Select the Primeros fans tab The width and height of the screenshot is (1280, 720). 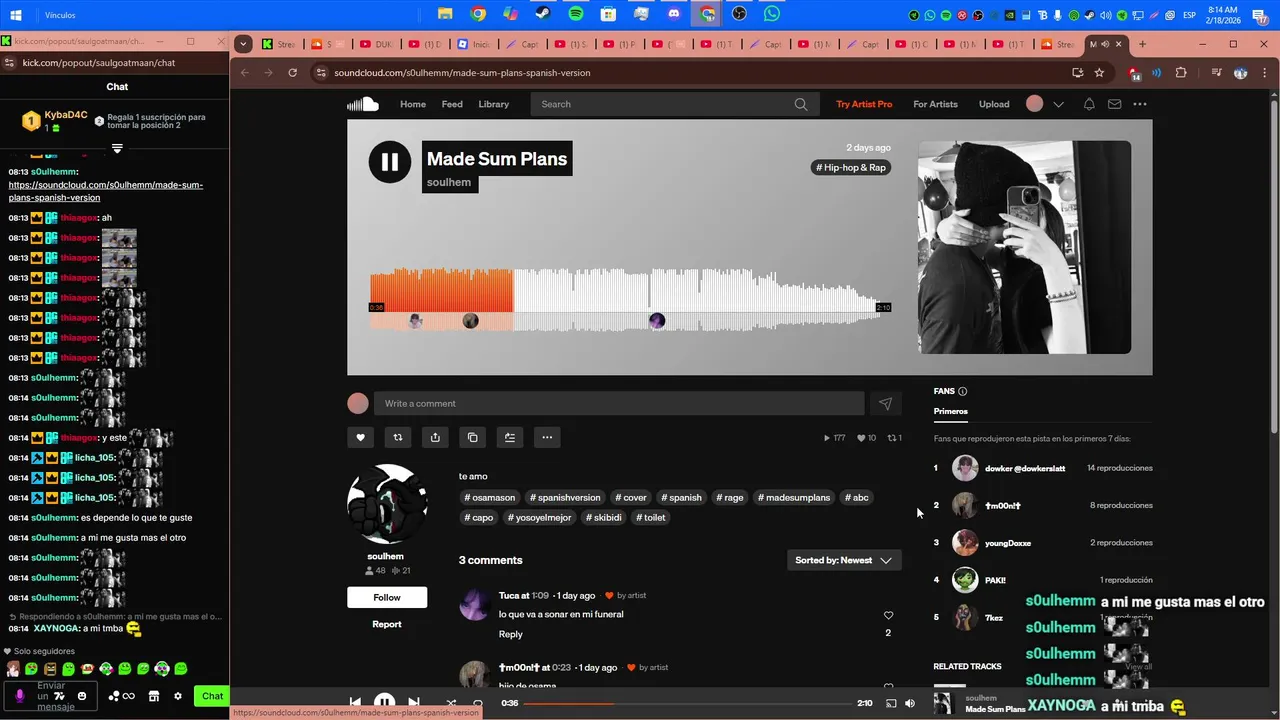(x=951, y=411)
